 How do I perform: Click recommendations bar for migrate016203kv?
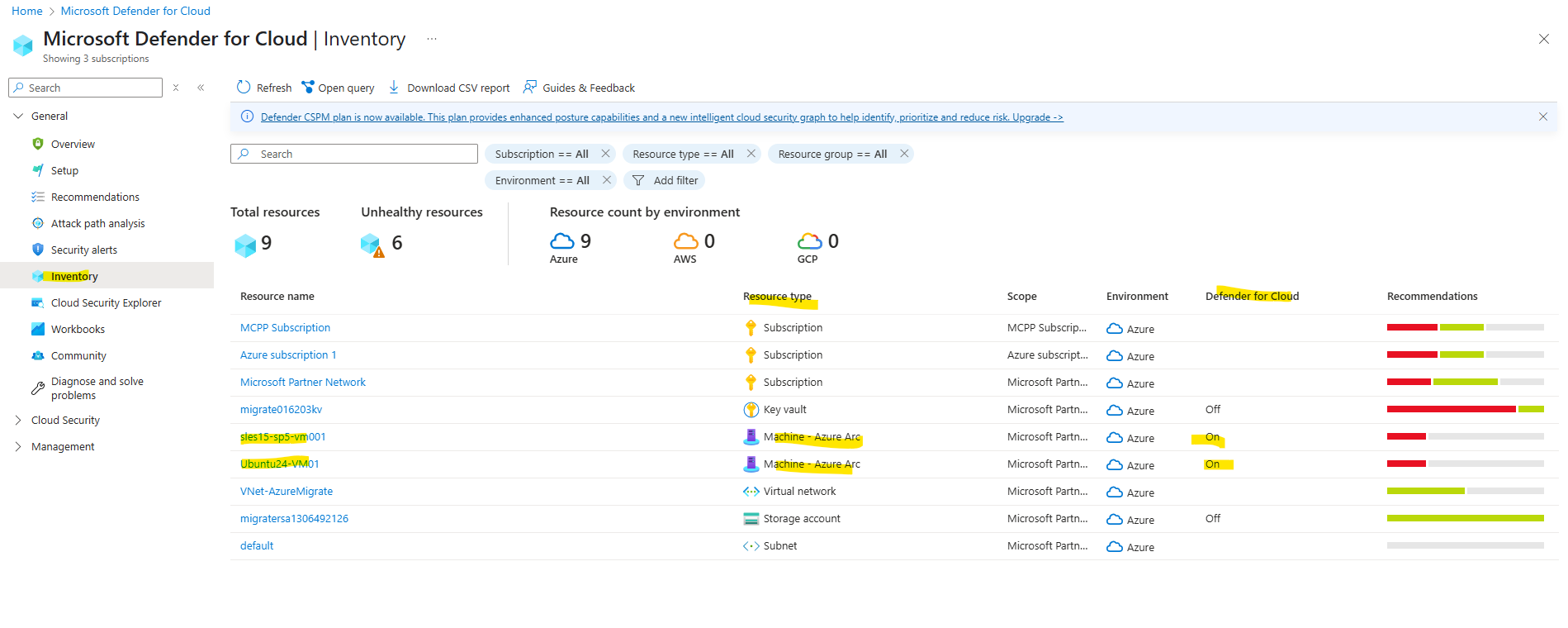pyautogui.click(x=1465, y=409)
